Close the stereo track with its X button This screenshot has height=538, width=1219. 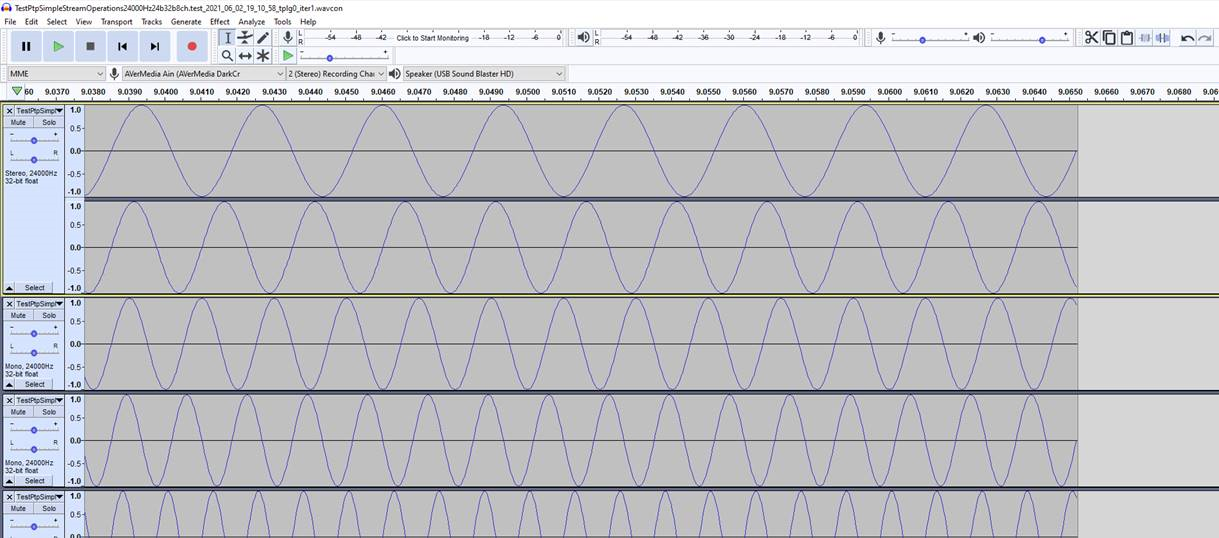click(x=10, y=110)
